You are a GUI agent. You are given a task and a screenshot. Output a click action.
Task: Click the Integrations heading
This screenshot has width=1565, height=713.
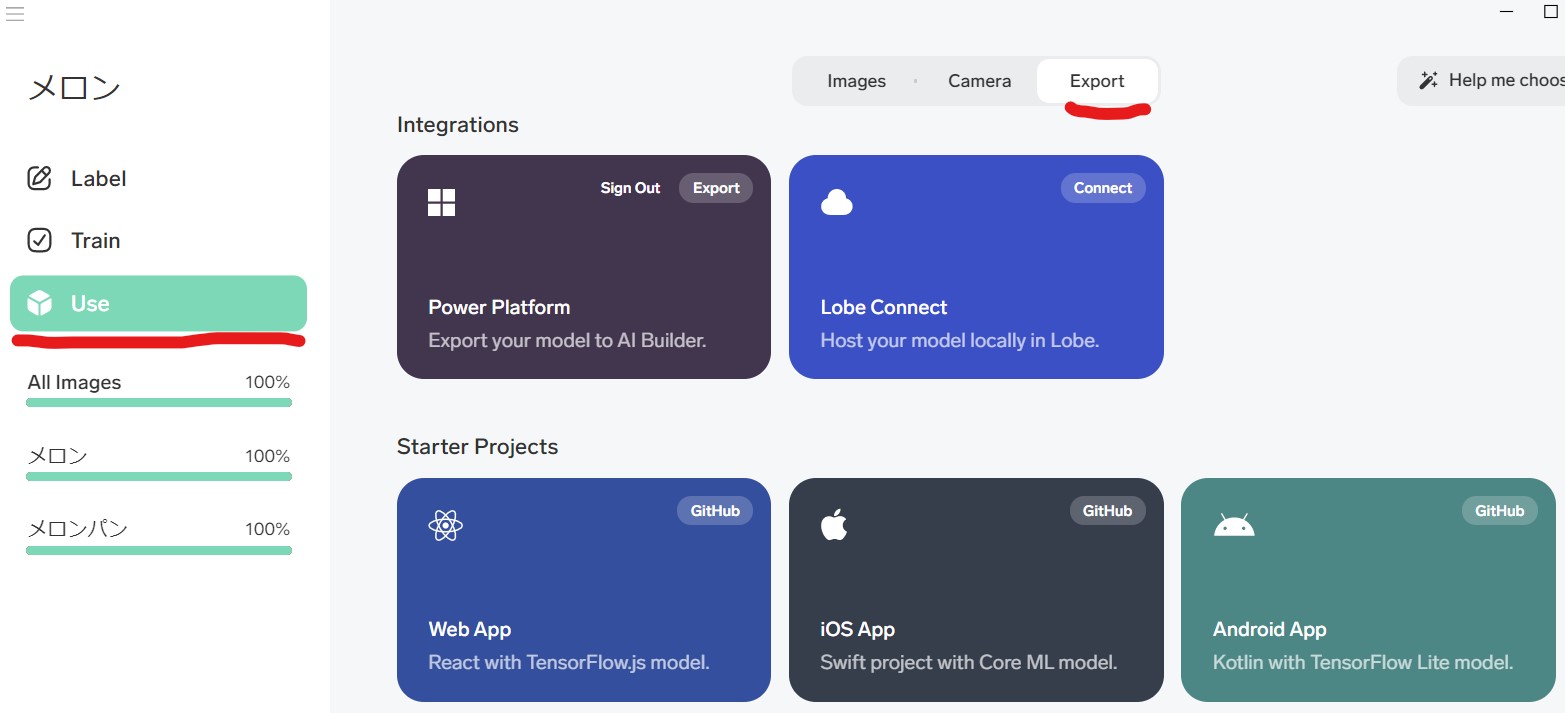pyautogui.click(x=458, y=125)
